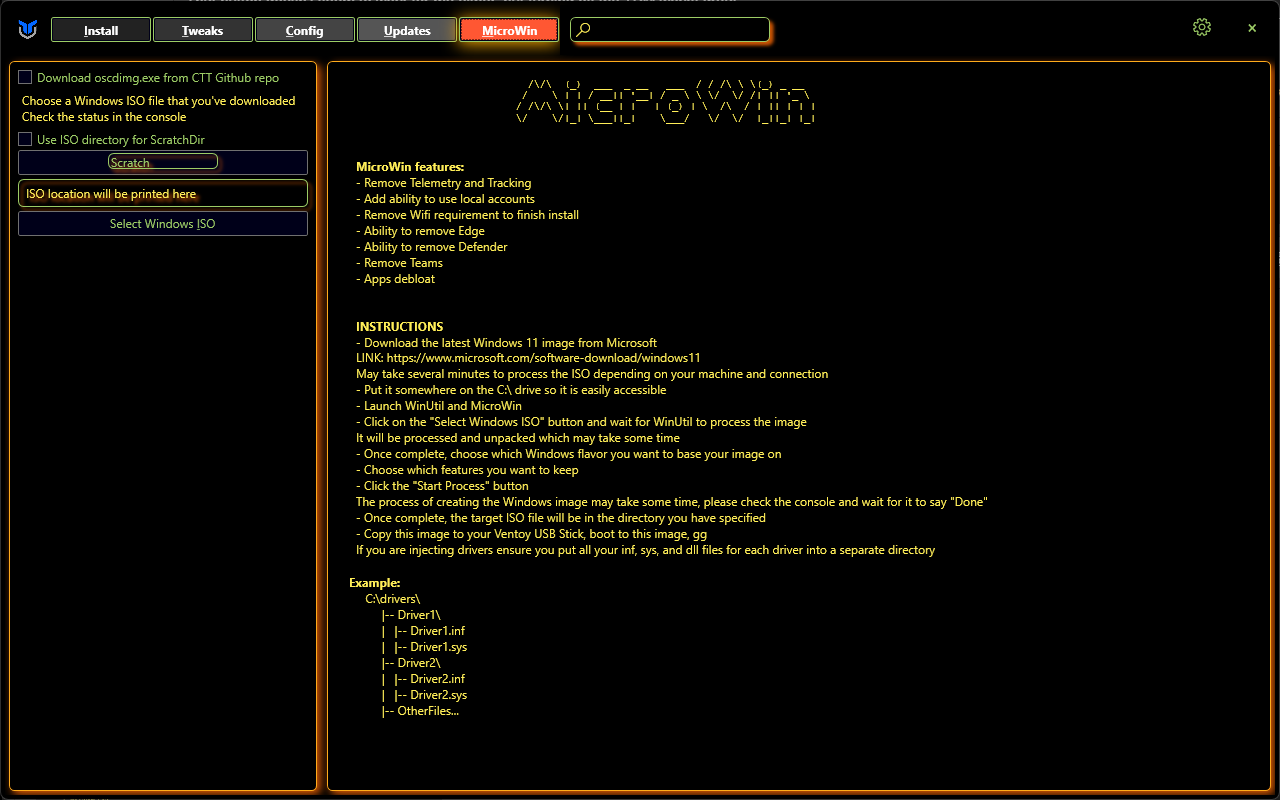Click the MicroWin ASCII art banner
The width and height of the screenshot is (1280, 800).
[x=665, y=102]
